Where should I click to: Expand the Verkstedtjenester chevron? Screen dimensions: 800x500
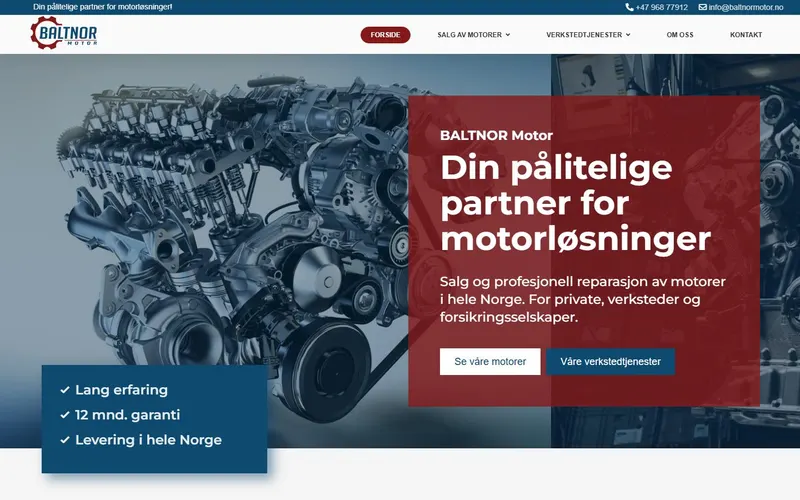coord(628,35)
